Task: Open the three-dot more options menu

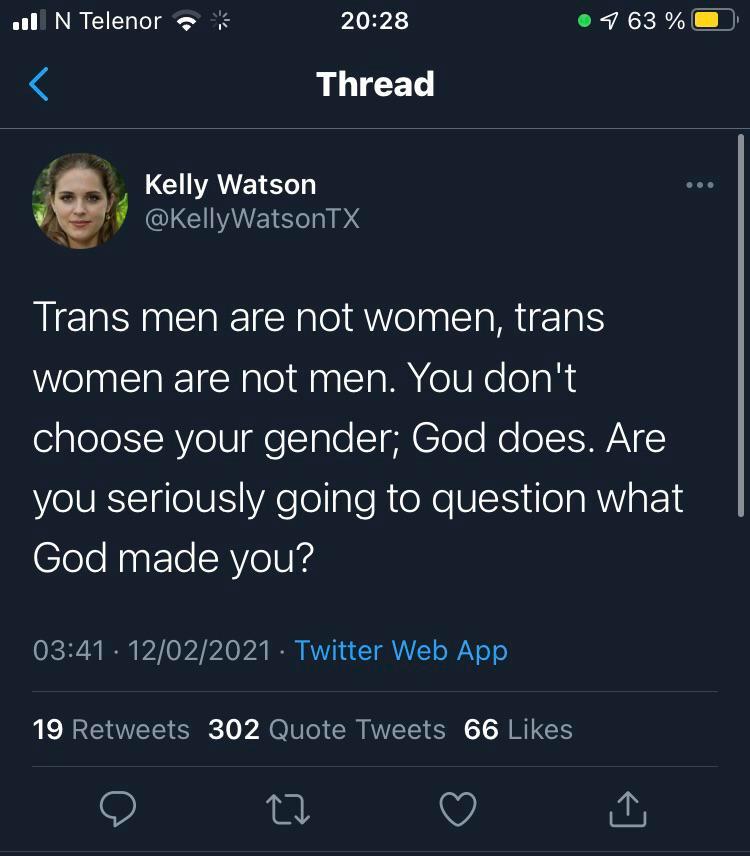Action: [699, 185]
